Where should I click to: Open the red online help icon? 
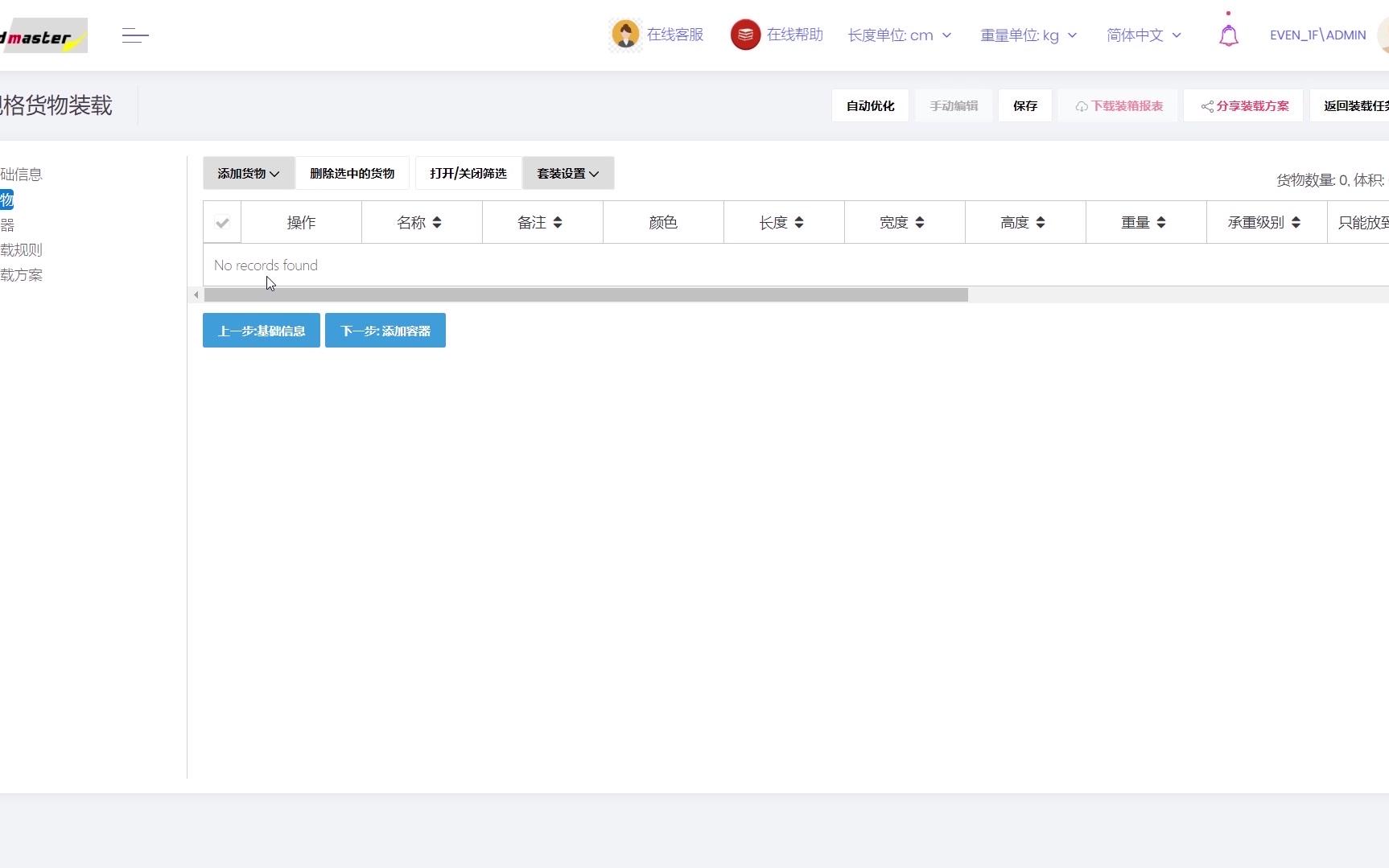[745, 35]
